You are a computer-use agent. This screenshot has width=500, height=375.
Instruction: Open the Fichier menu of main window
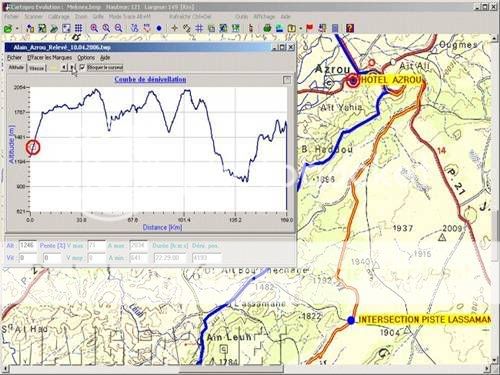pos(11,16)
